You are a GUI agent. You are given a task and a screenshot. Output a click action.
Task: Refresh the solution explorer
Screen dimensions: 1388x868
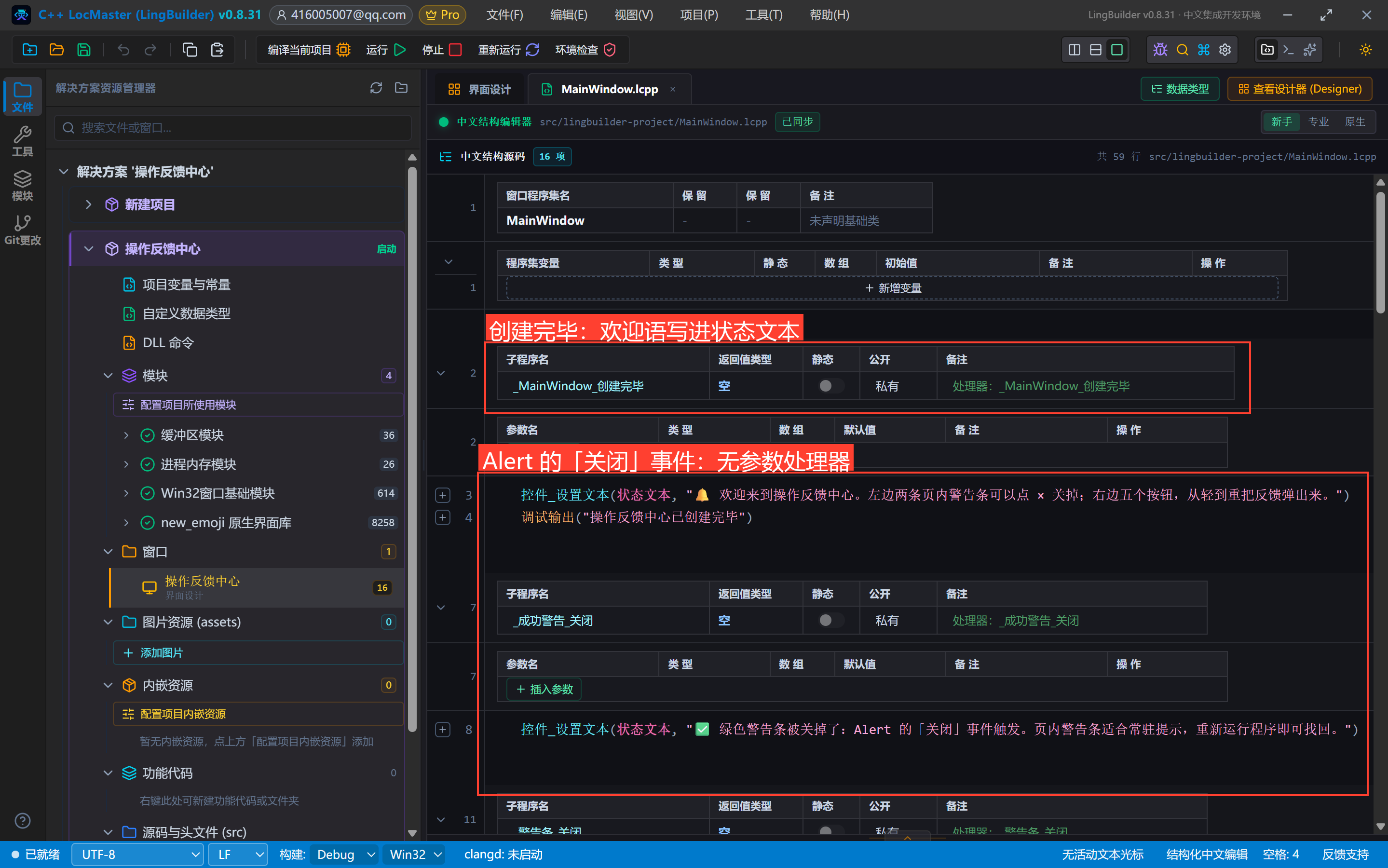pos(376,88)
